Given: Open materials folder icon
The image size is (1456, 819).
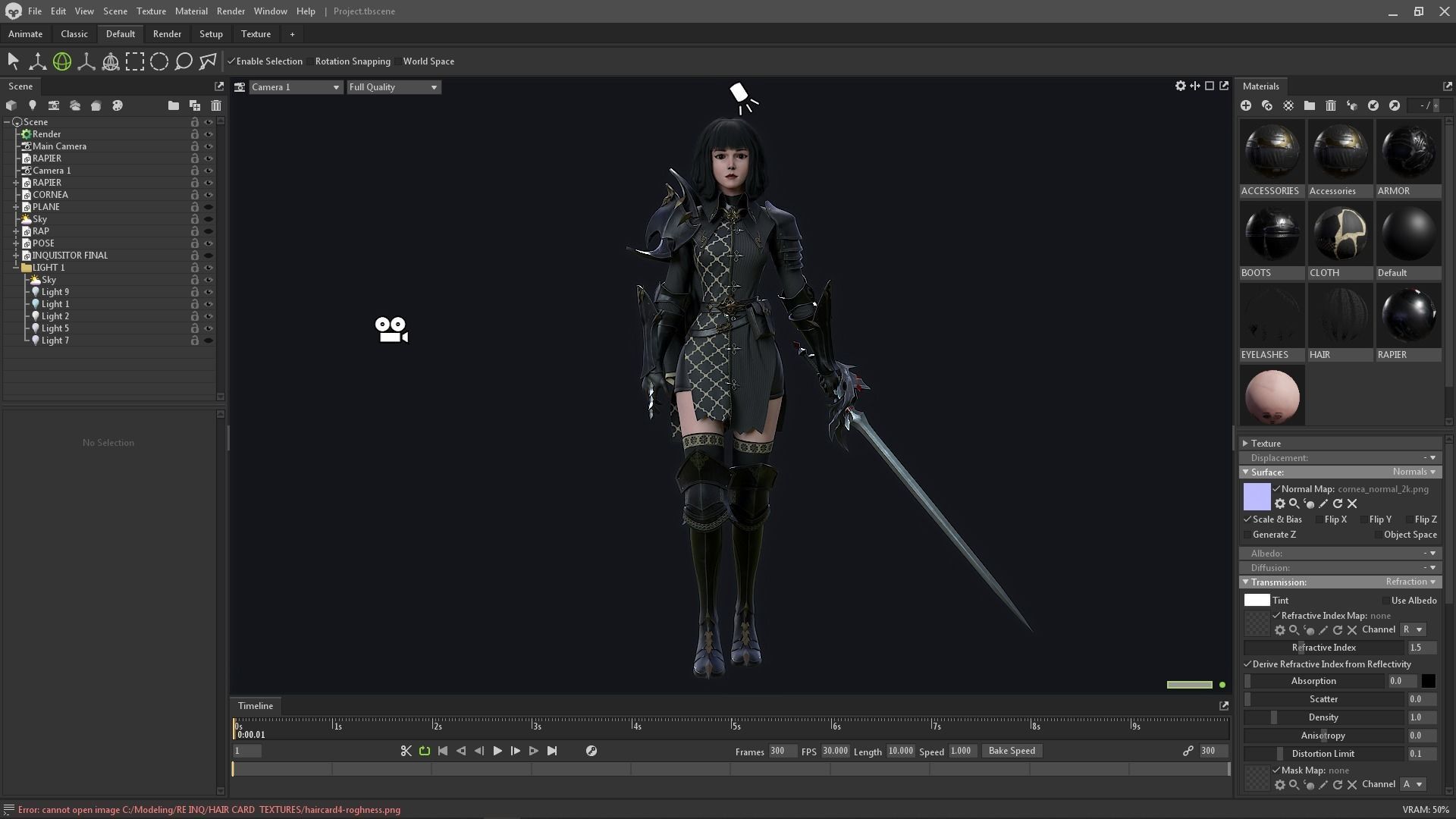Looking at the screenshot, I should 1310,105.
